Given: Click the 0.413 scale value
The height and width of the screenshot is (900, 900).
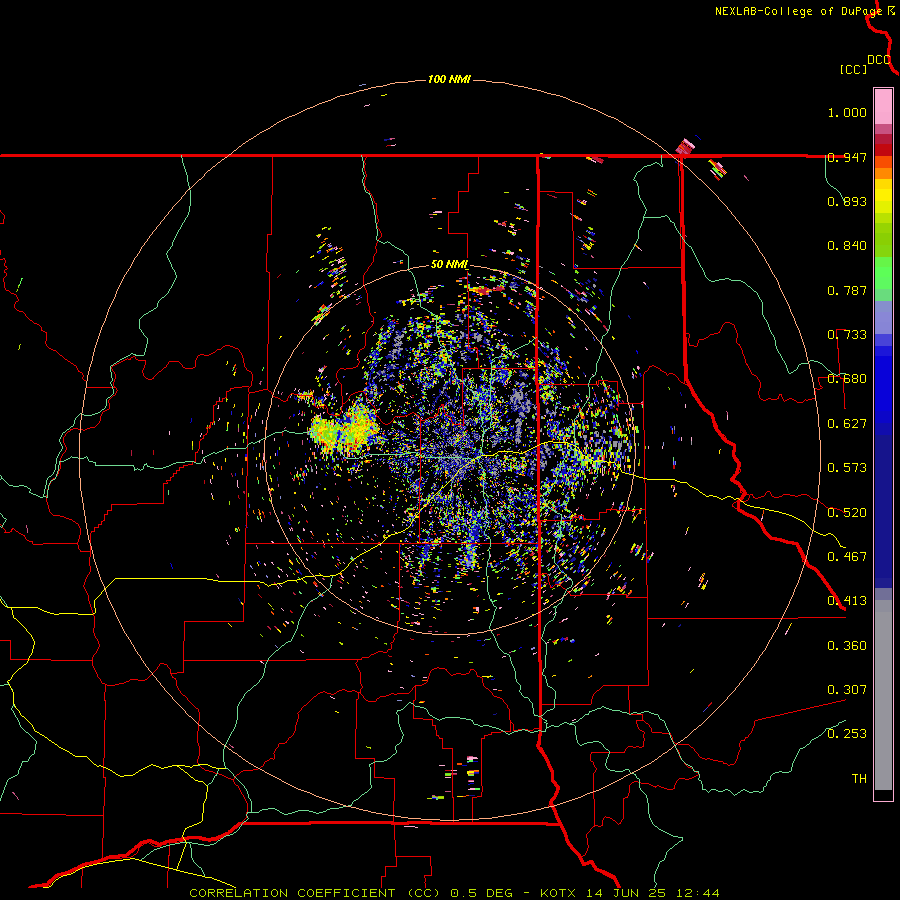Looking at the screenshot, I should (x=847, y=601).
